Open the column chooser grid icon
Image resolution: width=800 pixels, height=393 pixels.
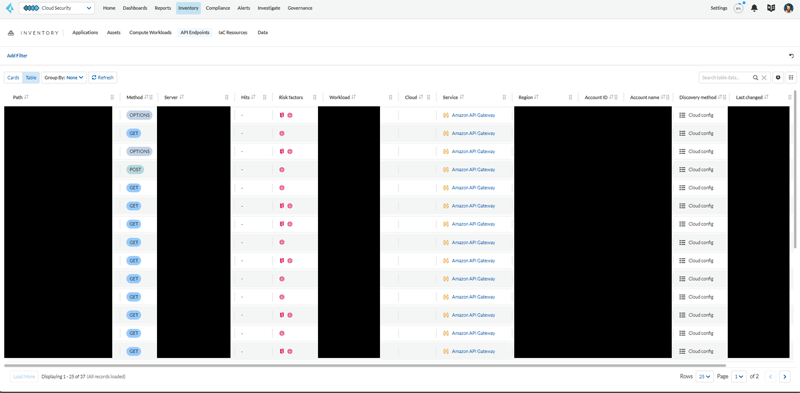[x=791, y=78]
